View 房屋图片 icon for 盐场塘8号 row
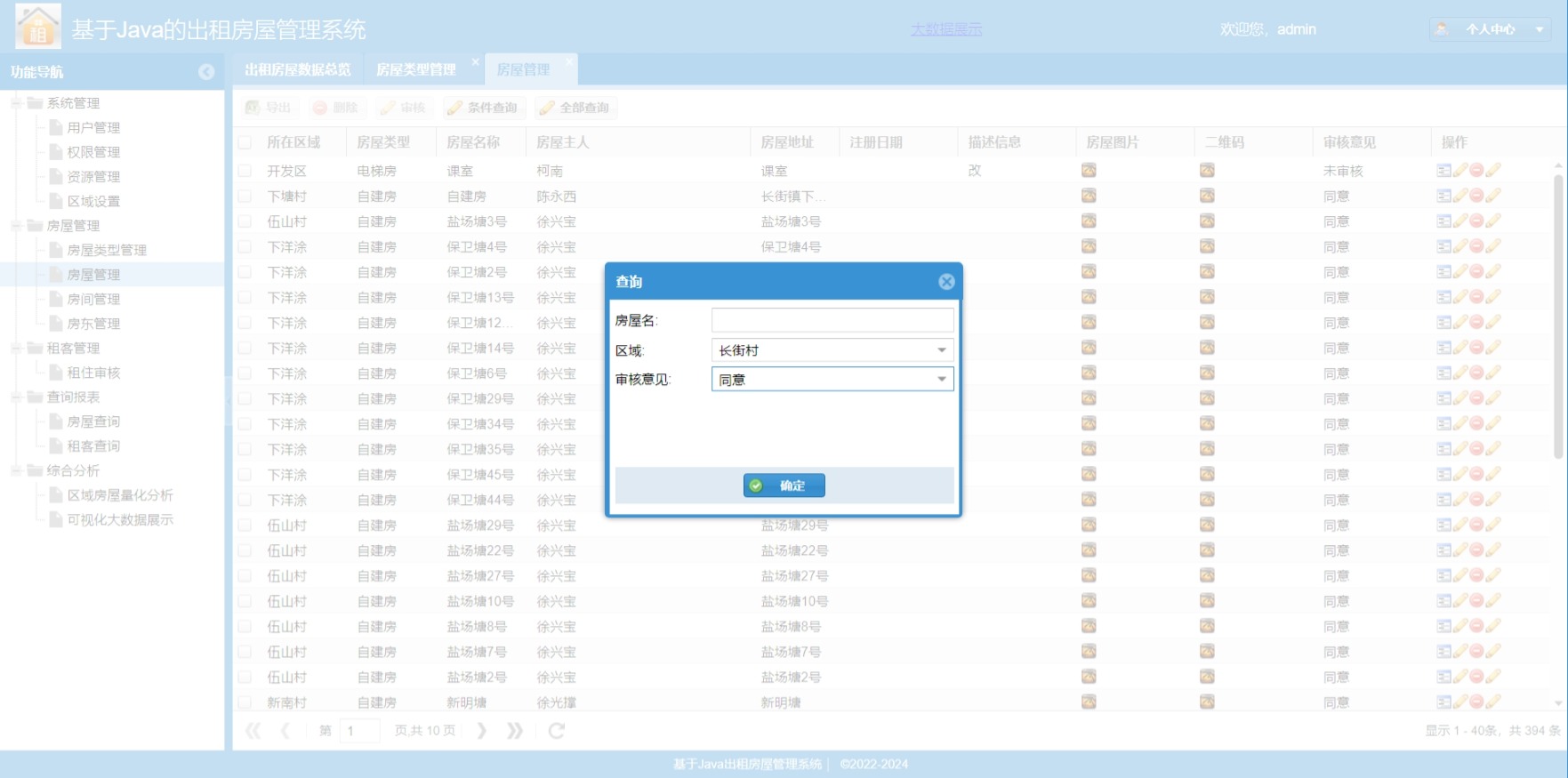The image size is (1568, 778). (x=1089, y=627)
